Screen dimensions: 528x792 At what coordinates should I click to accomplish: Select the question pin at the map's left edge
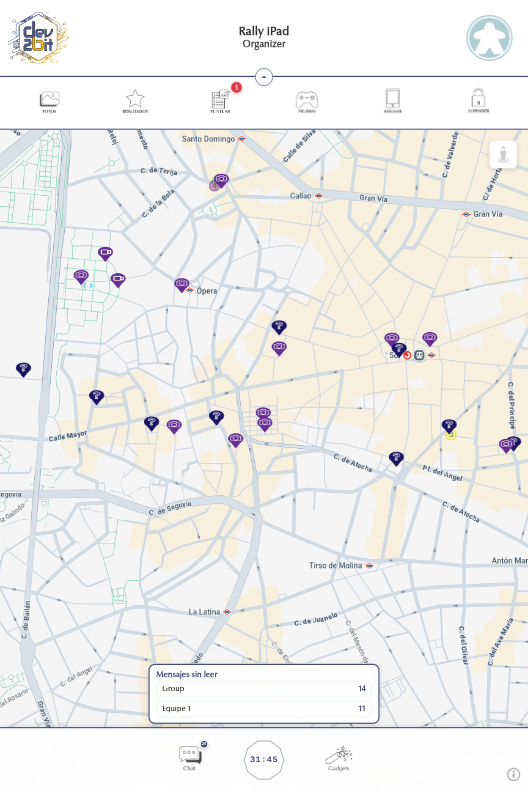[23, 369]
